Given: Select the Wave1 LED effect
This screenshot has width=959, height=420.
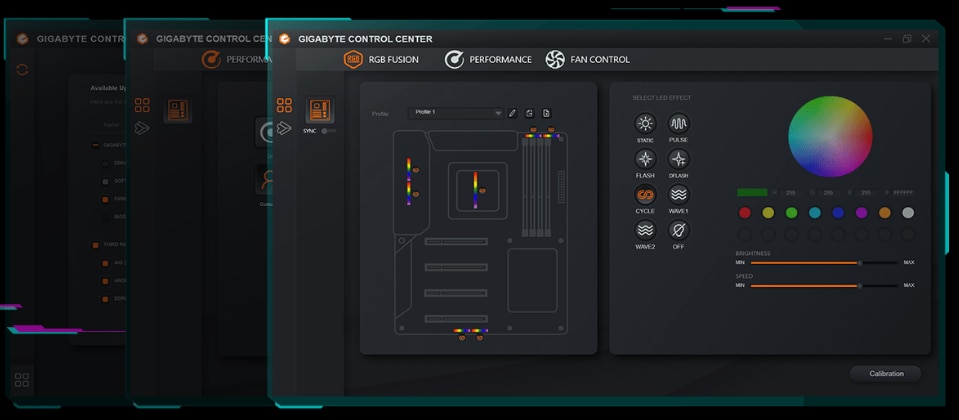Looking at the screenshot, I should pos(679,195).
